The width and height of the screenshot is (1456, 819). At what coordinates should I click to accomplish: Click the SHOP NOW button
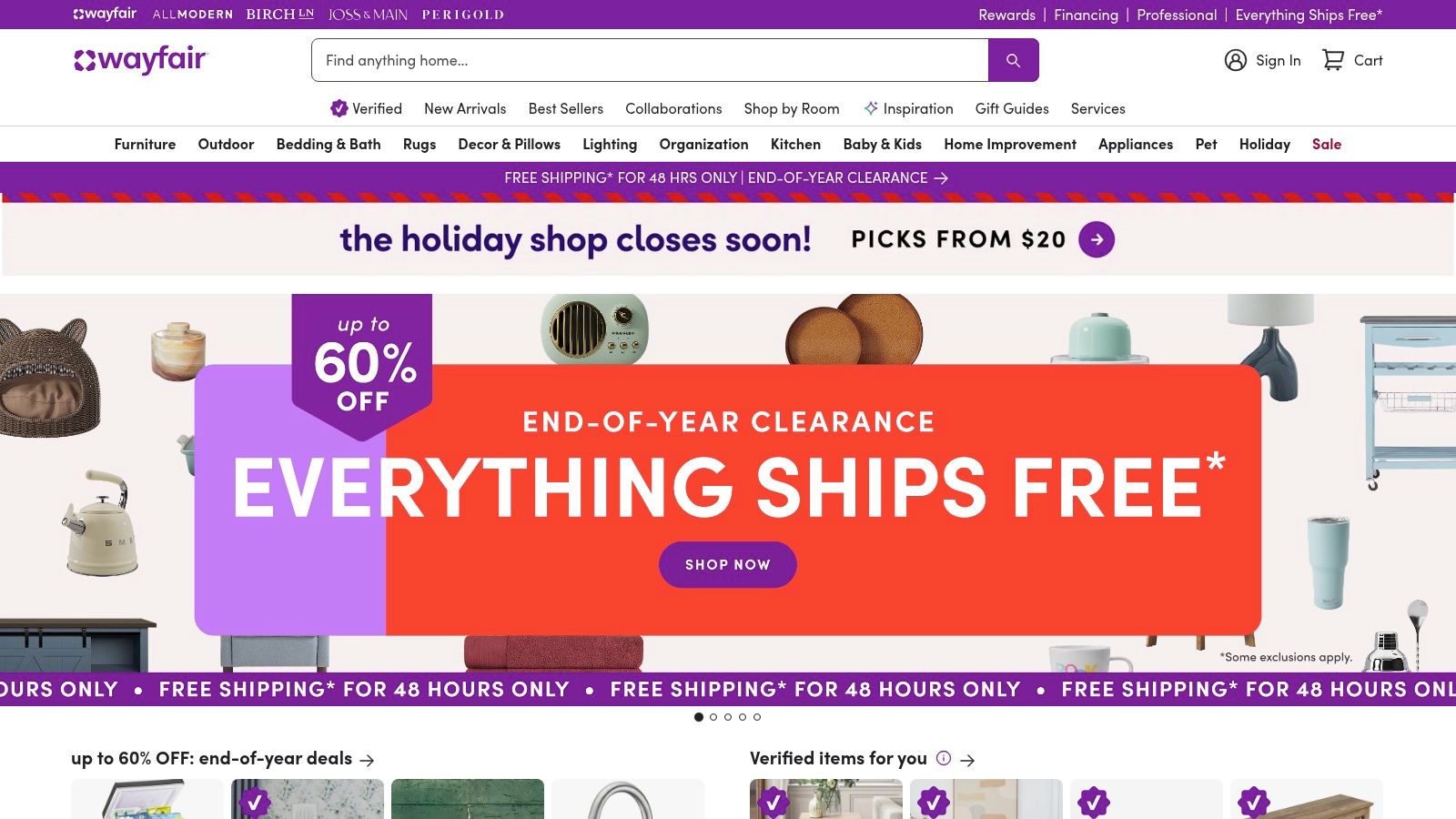coord(727,564)
